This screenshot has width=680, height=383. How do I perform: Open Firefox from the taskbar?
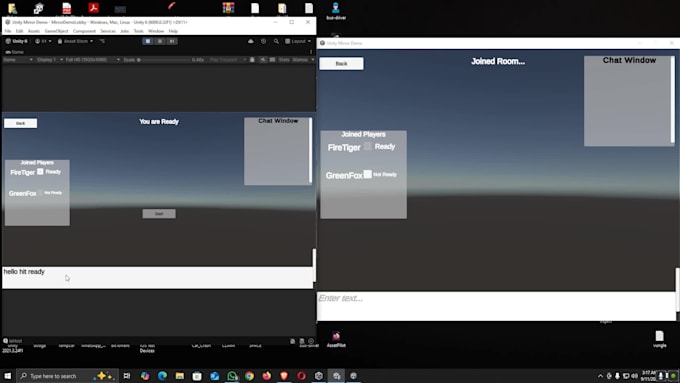click(x=267, y=376)
